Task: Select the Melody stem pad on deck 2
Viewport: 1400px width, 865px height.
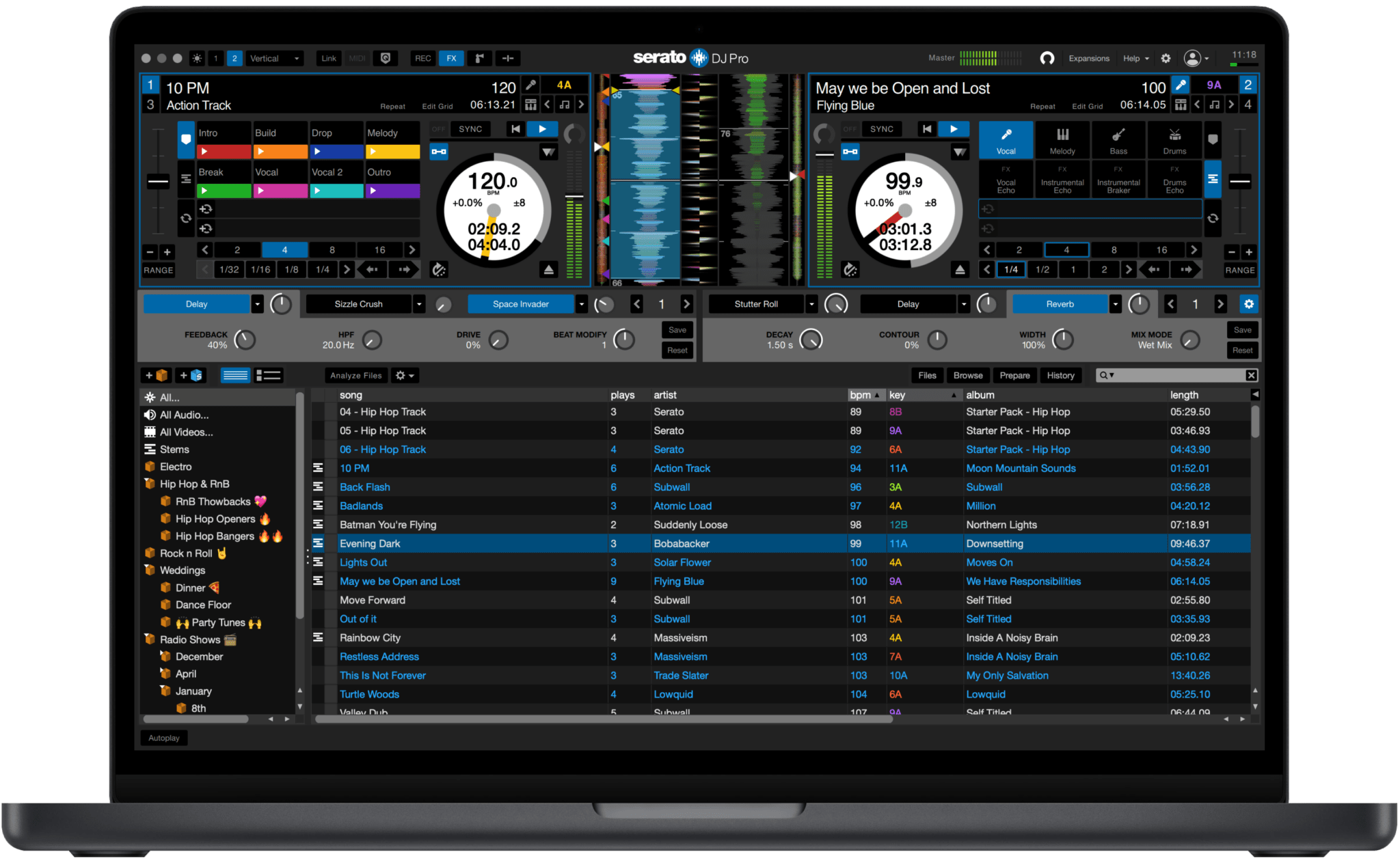Action: click(x=1062, y=140)
